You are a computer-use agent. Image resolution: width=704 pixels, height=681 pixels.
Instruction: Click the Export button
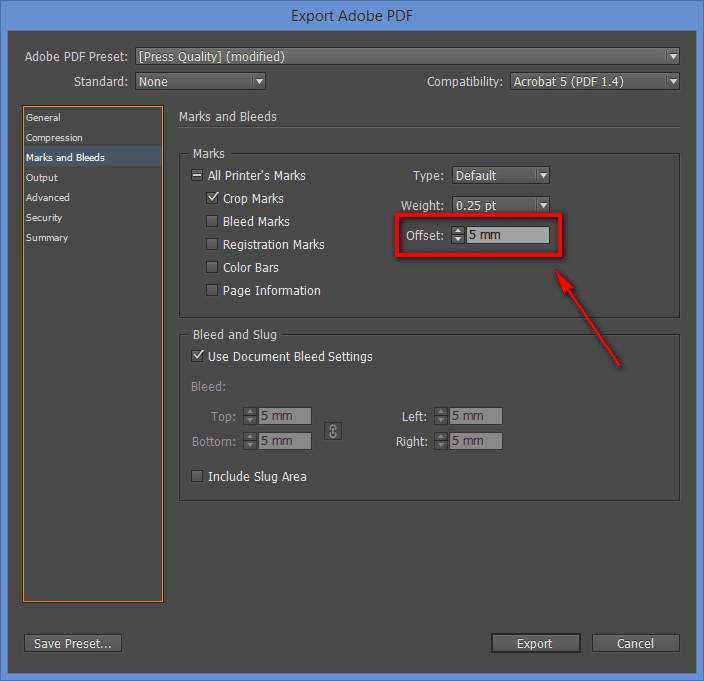[x=536, y=643]
